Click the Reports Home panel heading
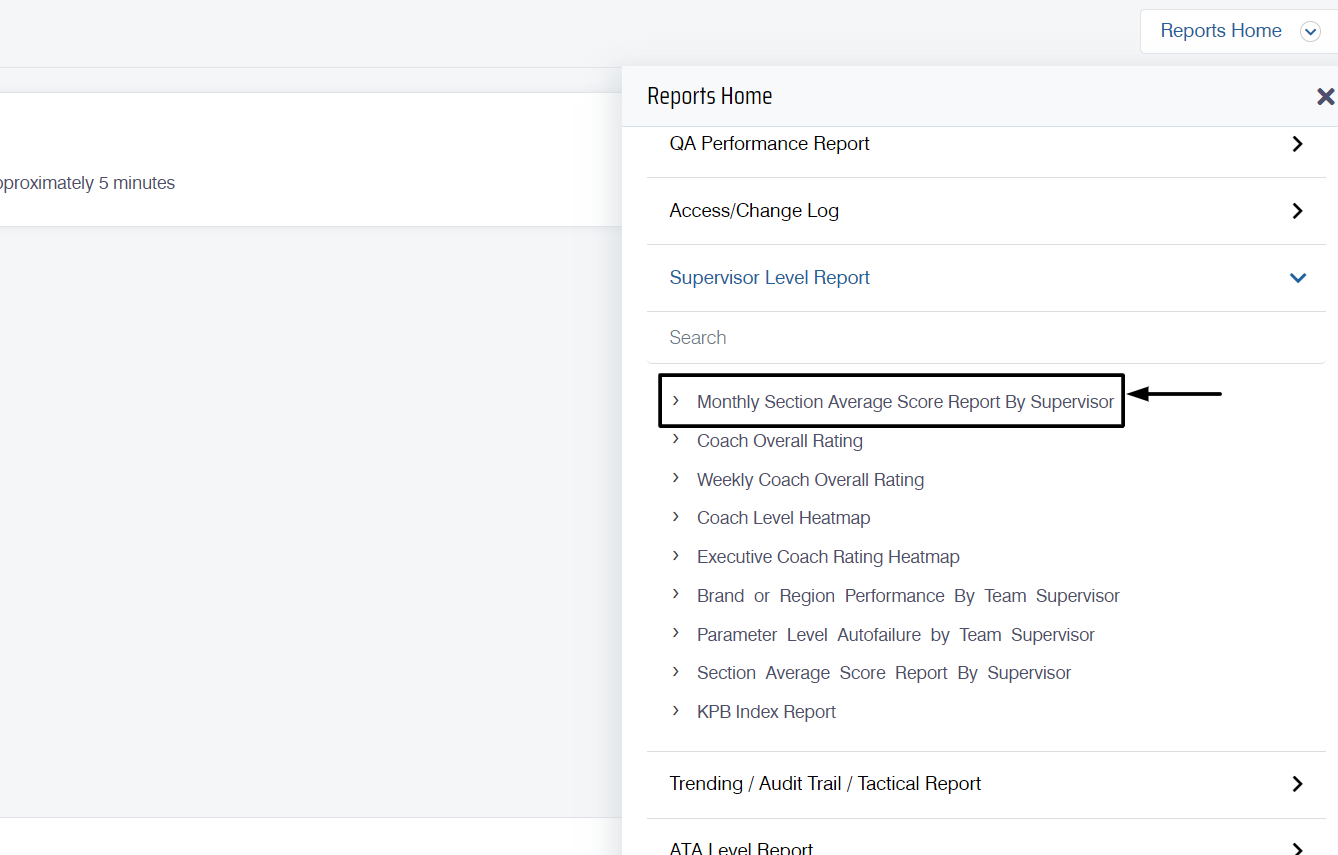This screenshot has width=1338, height=855. 710,96
